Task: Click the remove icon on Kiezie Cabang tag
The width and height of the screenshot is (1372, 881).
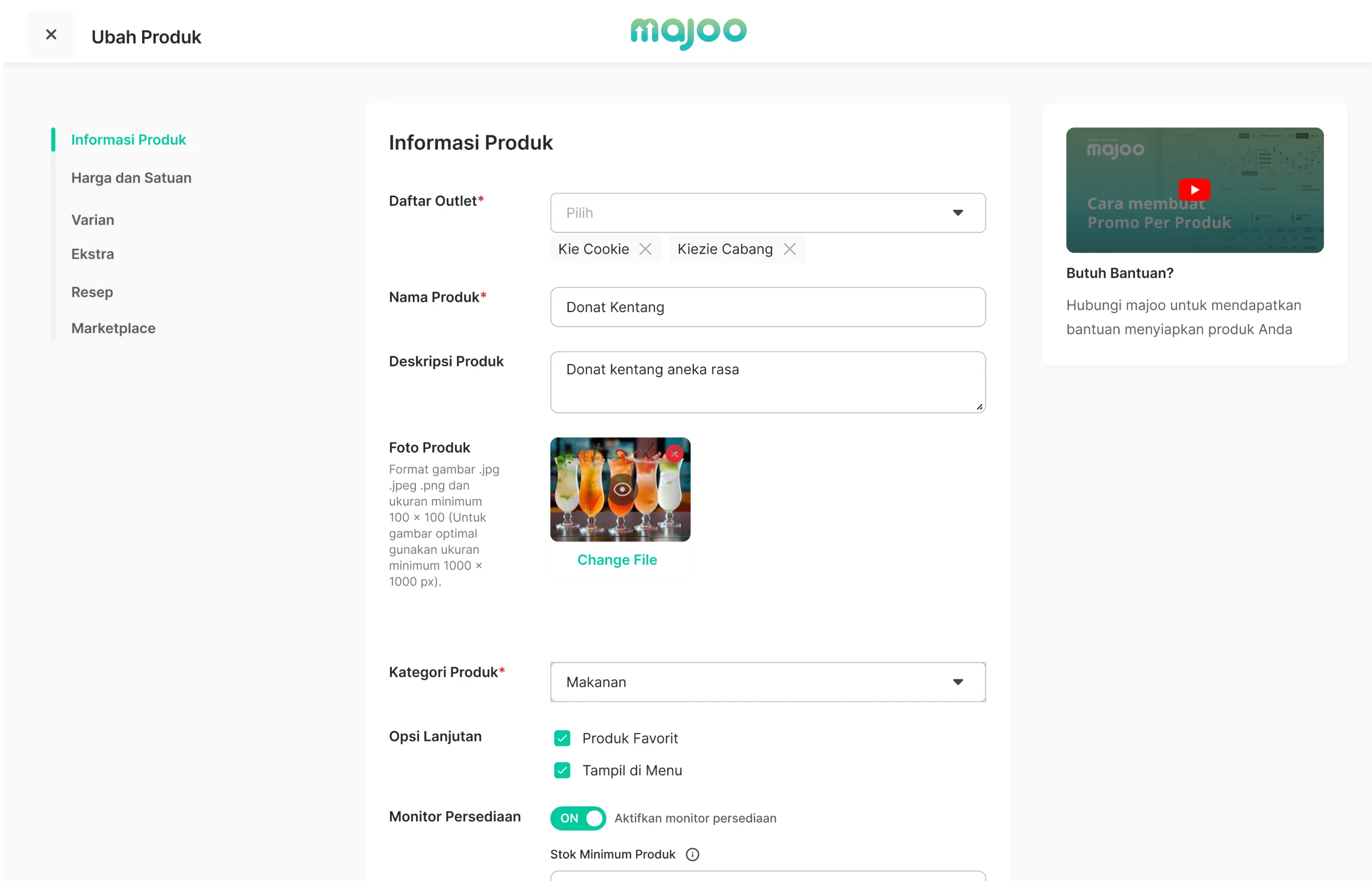Action: (x=790, y=249)
